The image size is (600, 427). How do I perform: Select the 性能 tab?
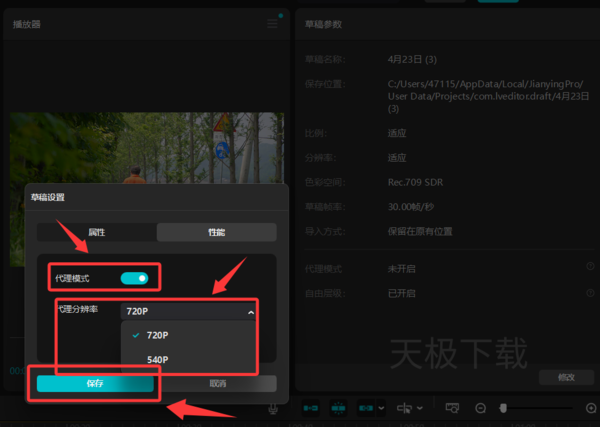point(217,232)
